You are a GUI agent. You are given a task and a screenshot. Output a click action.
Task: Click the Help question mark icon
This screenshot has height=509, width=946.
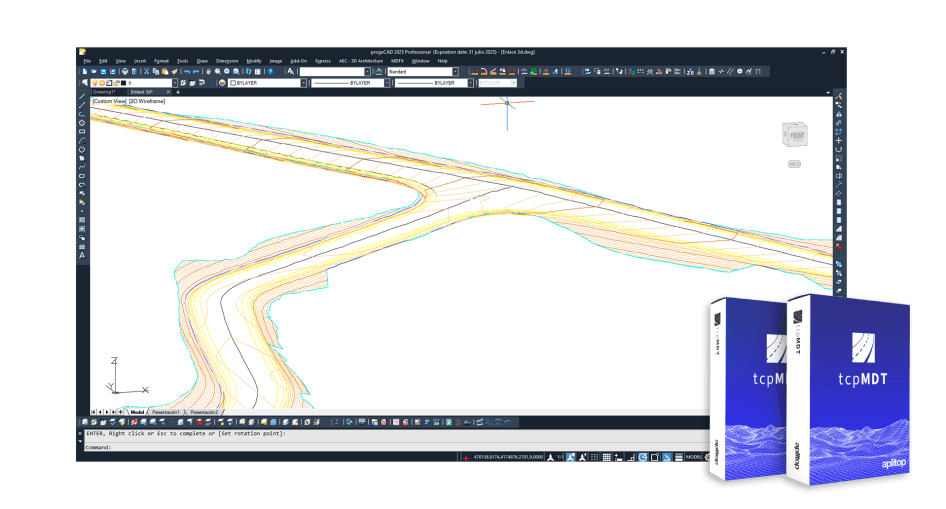(270, 72)
